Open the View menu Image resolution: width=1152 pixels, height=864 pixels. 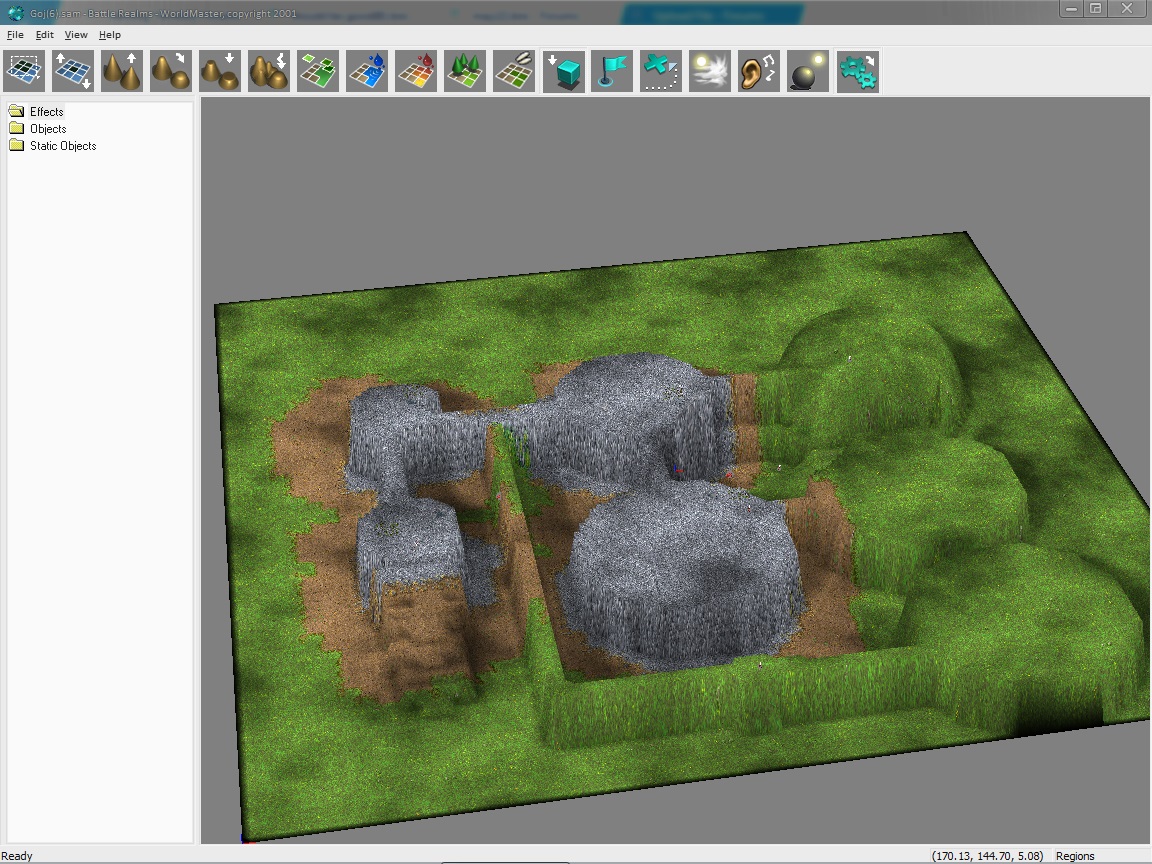click(76, 35)
